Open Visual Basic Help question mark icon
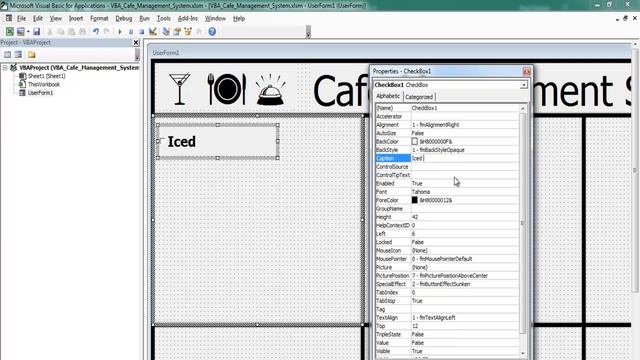This screenshot has width=640, height=360. [x=212, y=31]
